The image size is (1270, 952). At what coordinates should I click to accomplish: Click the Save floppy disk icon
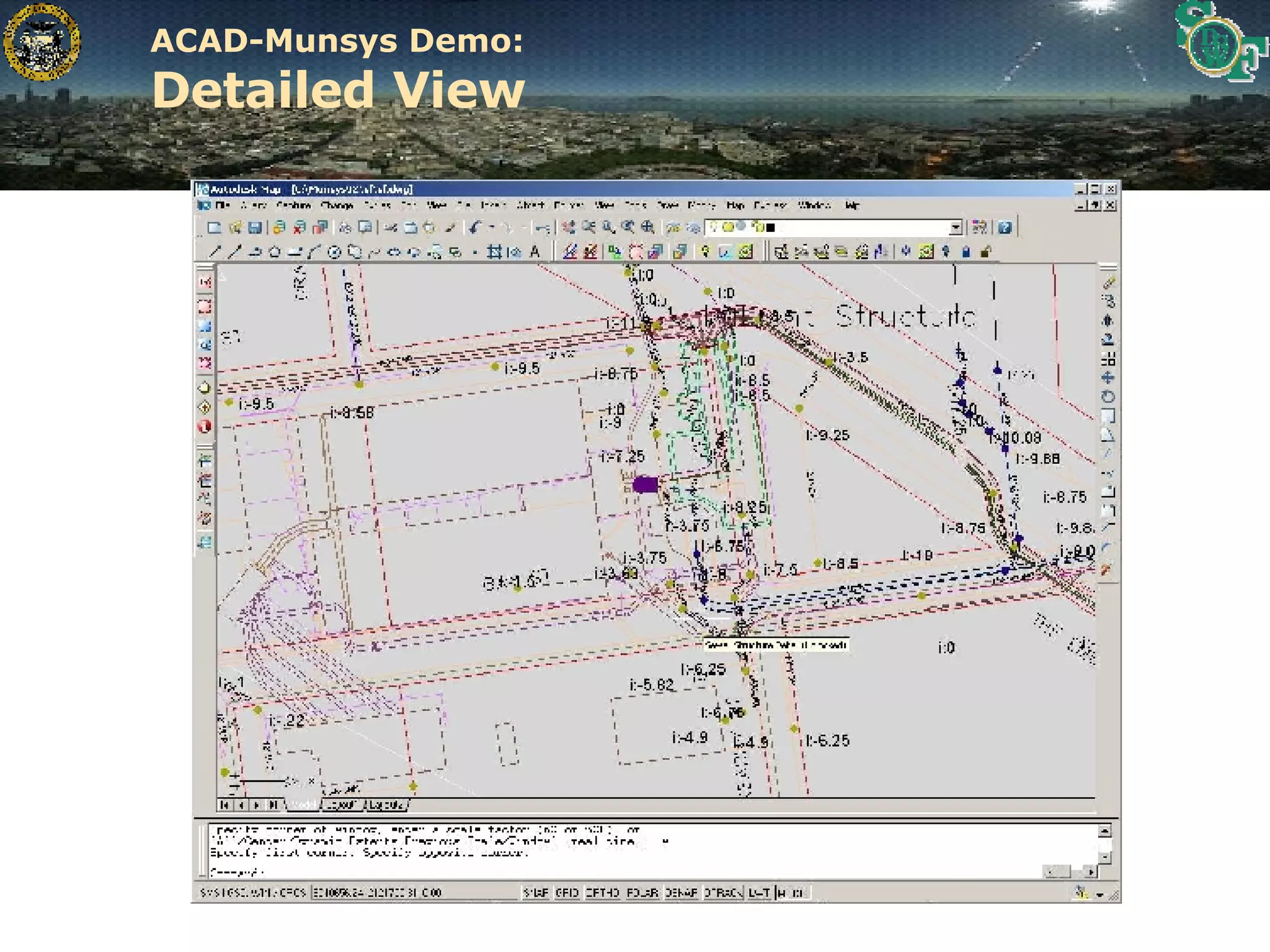pos(254,227)
